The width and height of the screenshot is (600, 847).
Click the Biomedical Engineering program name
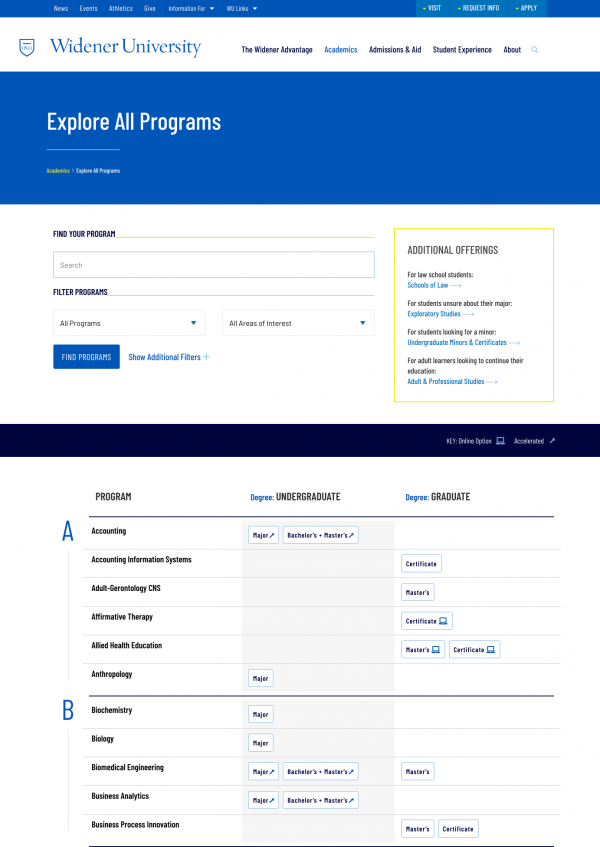point(127,768)
